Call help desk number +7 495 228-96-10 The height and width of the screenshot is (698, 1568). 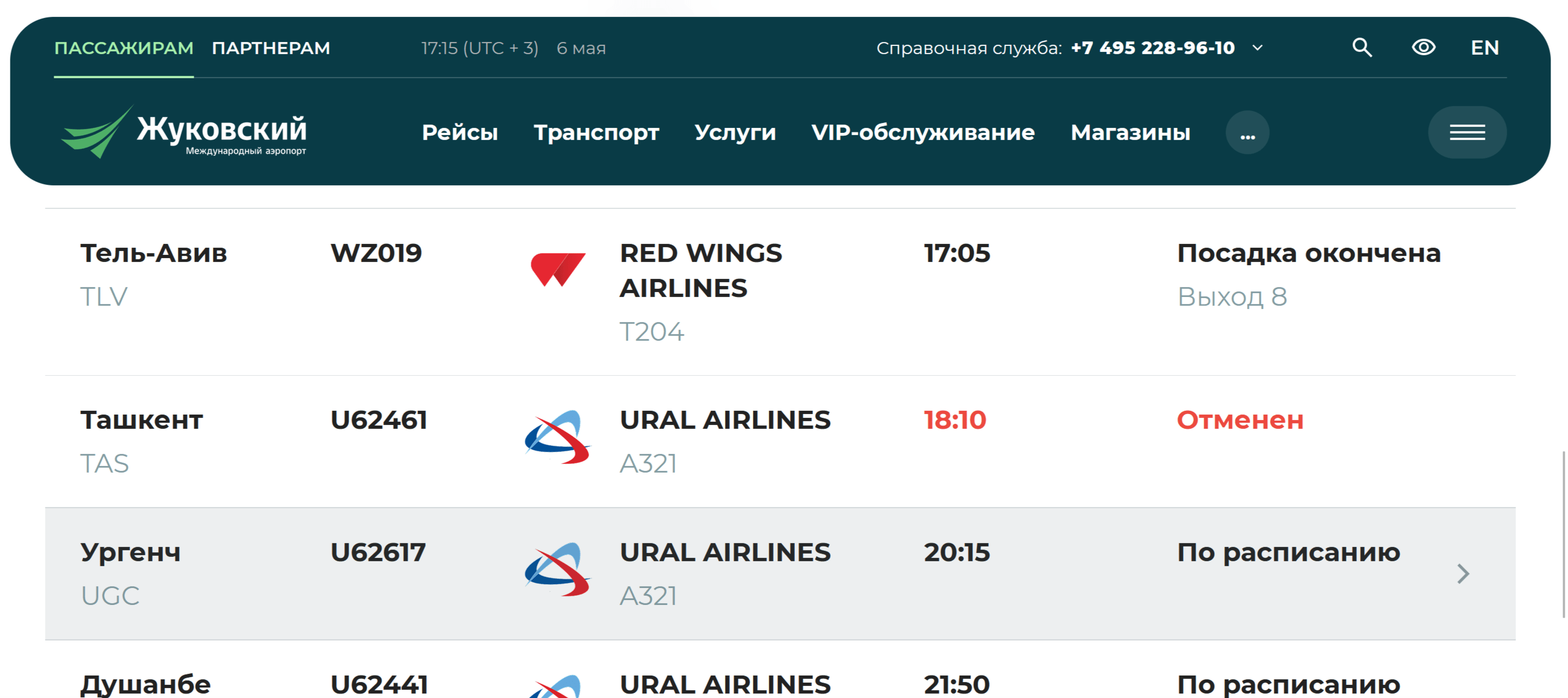pos(1152,48)
